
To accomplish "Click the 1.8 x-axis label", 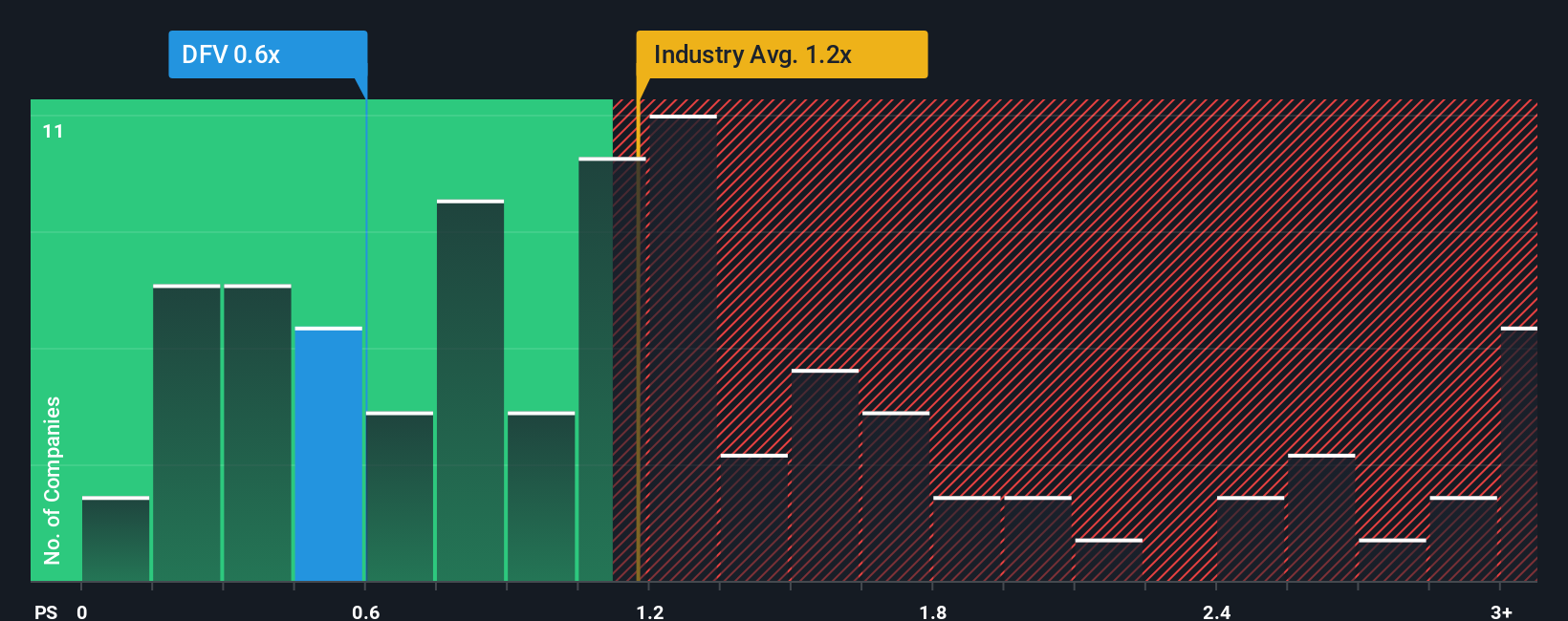I will point(933,611).
